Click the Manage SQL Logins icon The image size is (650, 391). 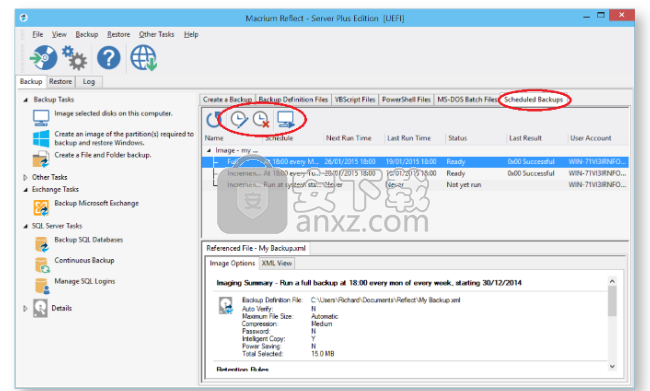pos(42,286)
